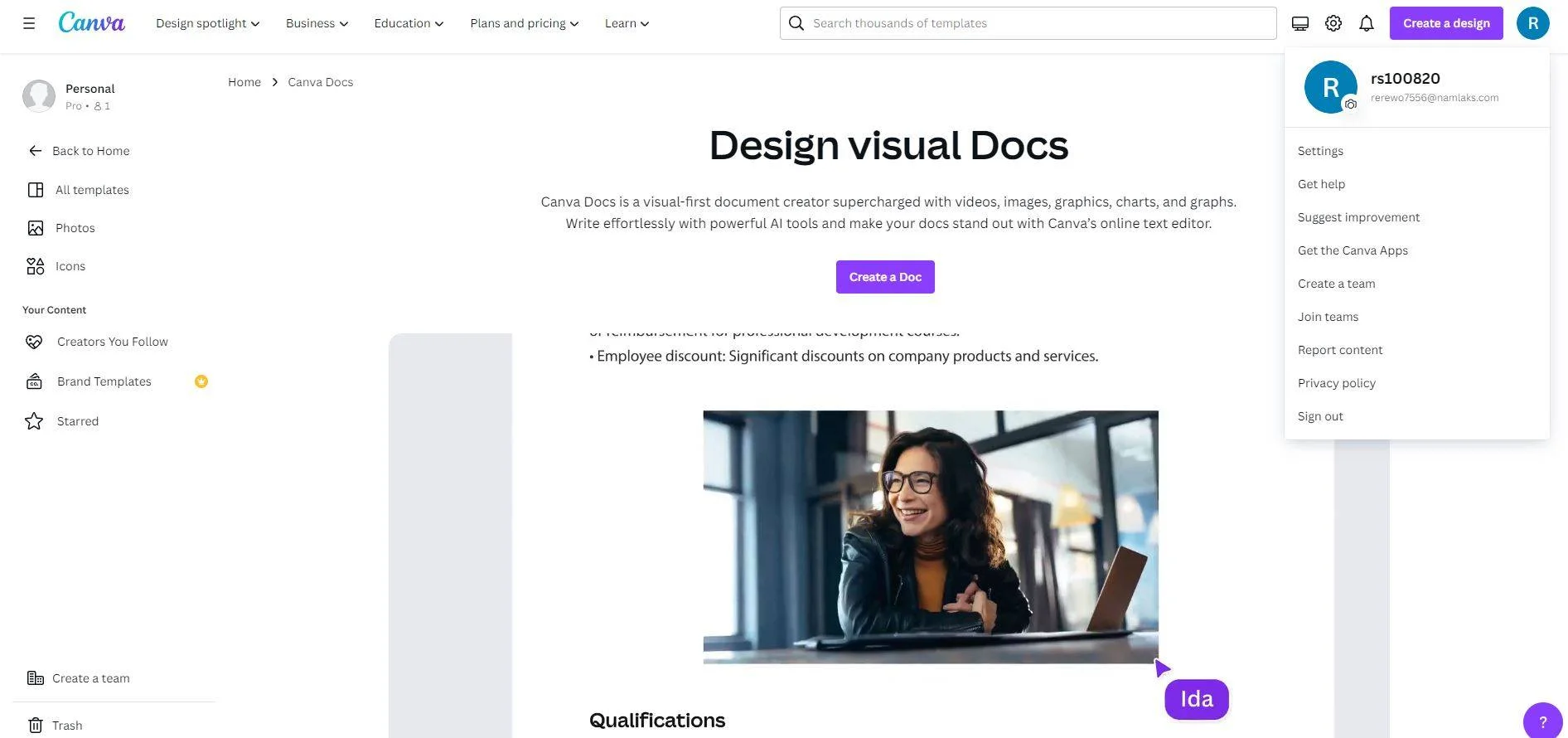Go to Canva home via logo
Image resolution: width=1568 pixels, height=738 pixels.
pyautogui.click(x=91, y=22)
